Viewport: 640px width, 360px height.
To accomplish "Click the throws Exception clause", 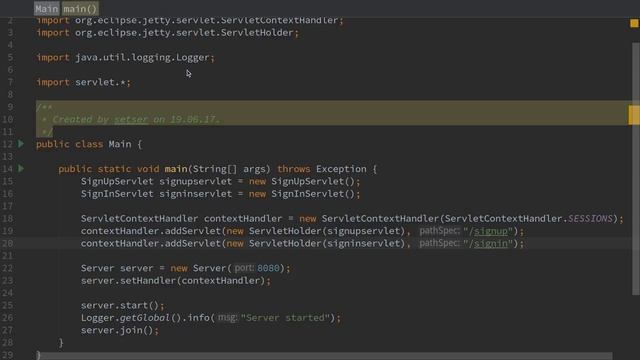I will coord(322,169).
